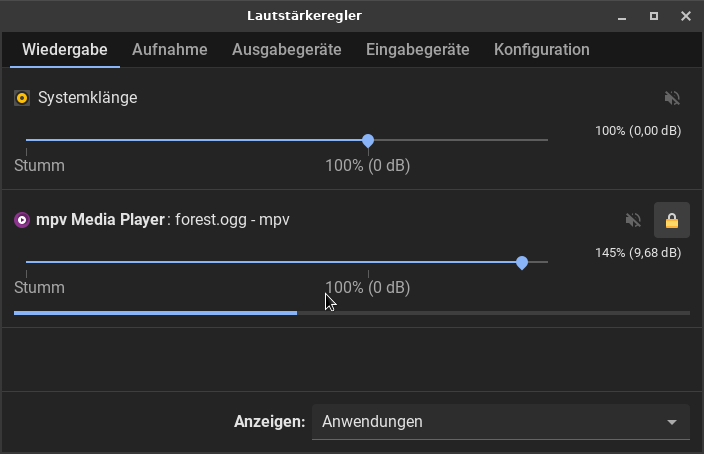The height and width of the screenshot is (454, 704).
Task: Click the Systemklänge speaker icon
Action: [x=22, y=98]
